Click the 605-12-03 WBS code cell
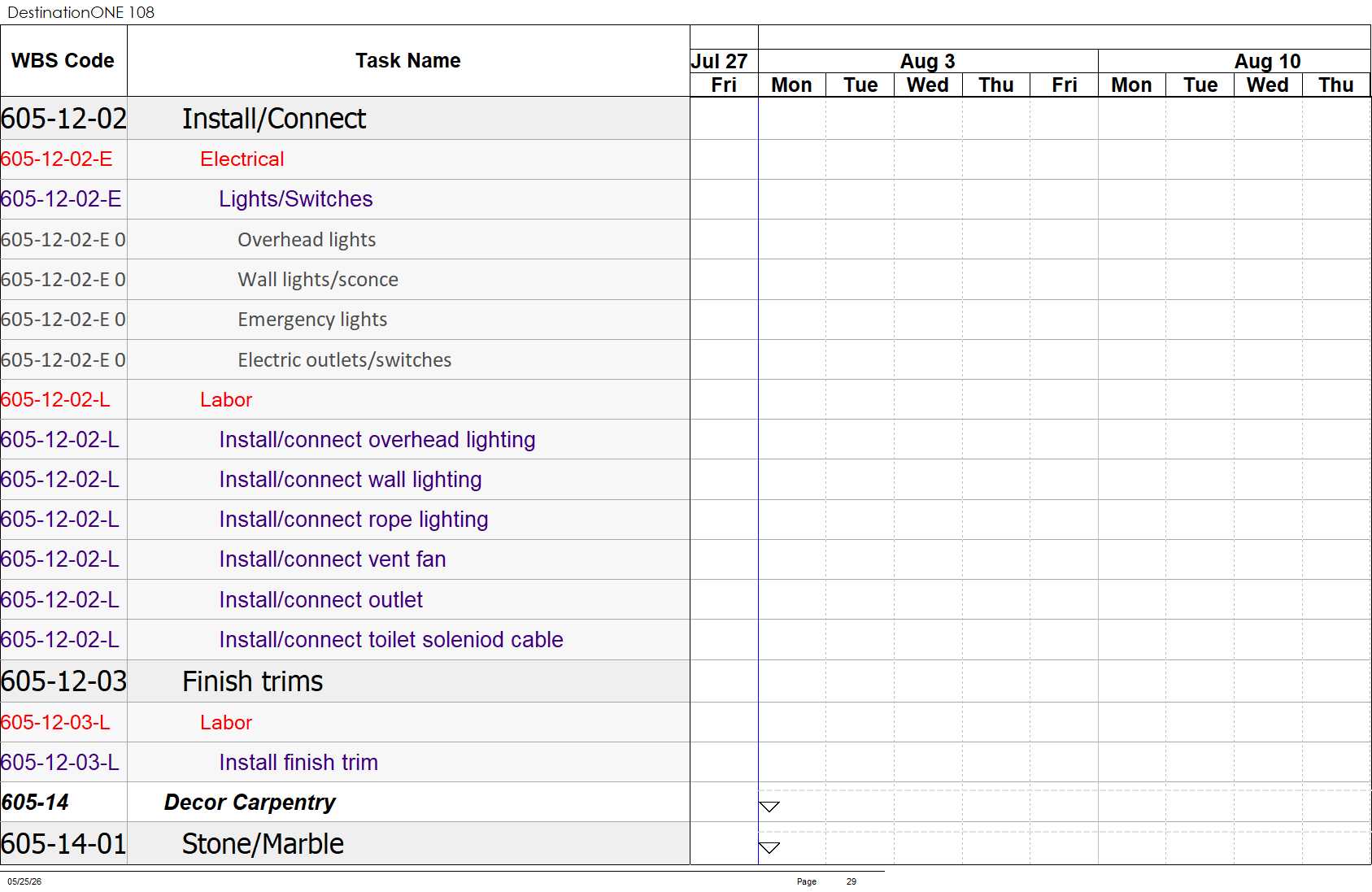Screen dimensions: 1372x892 pyautogui.click(x=63, y=681)
